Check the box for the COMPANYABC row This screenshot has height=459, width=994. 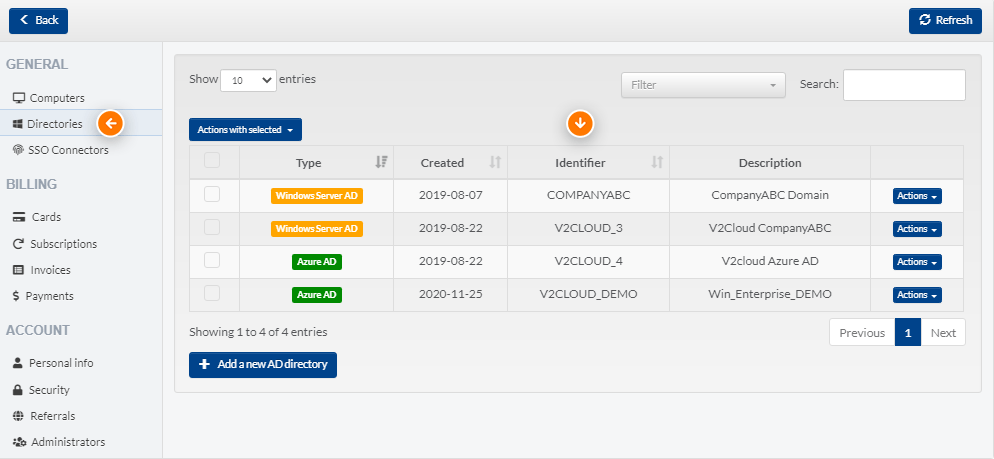click(212, 194)
